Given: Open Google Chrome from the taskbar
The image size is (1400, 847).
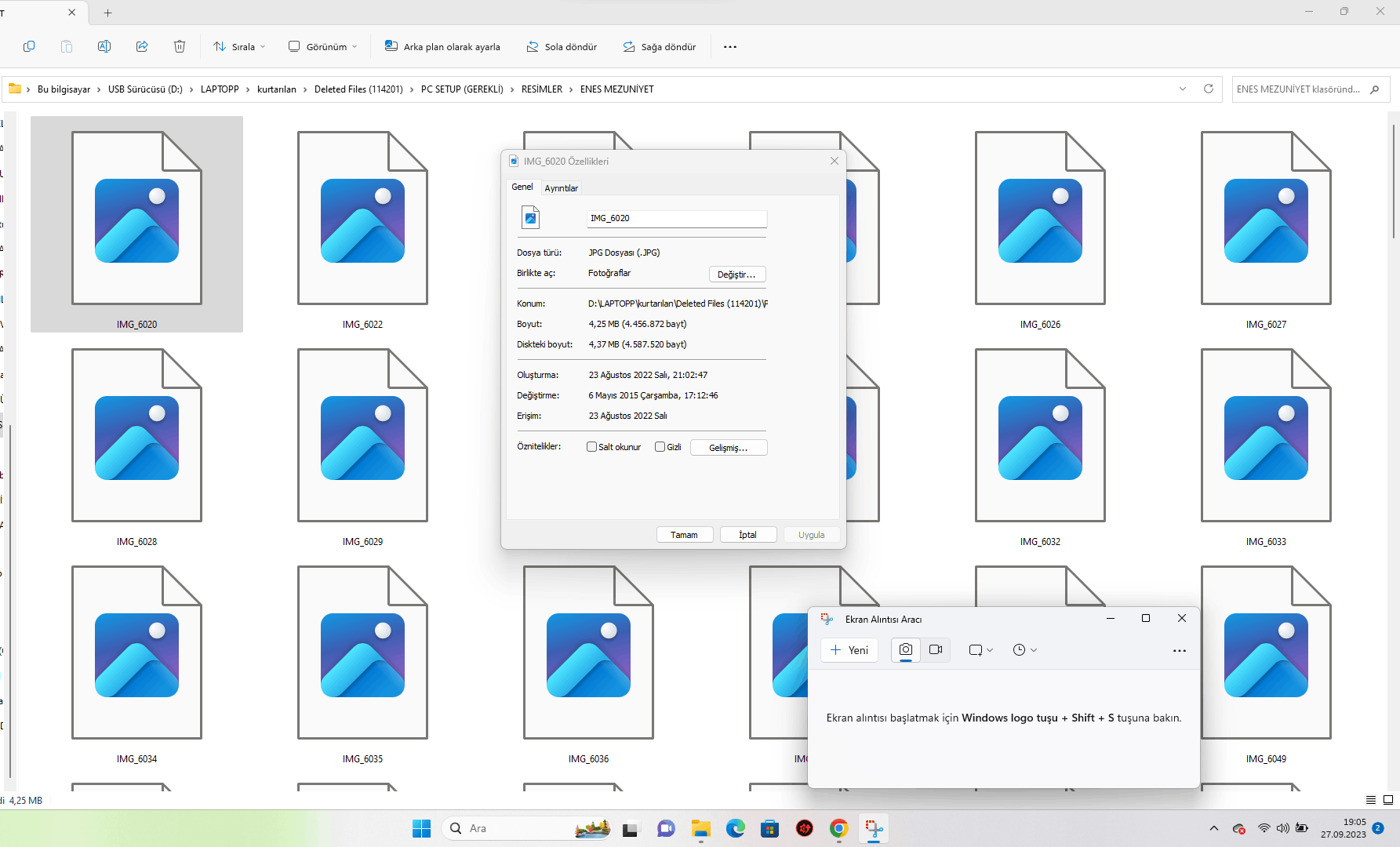Looking at the screenshot, I should 839,828.
